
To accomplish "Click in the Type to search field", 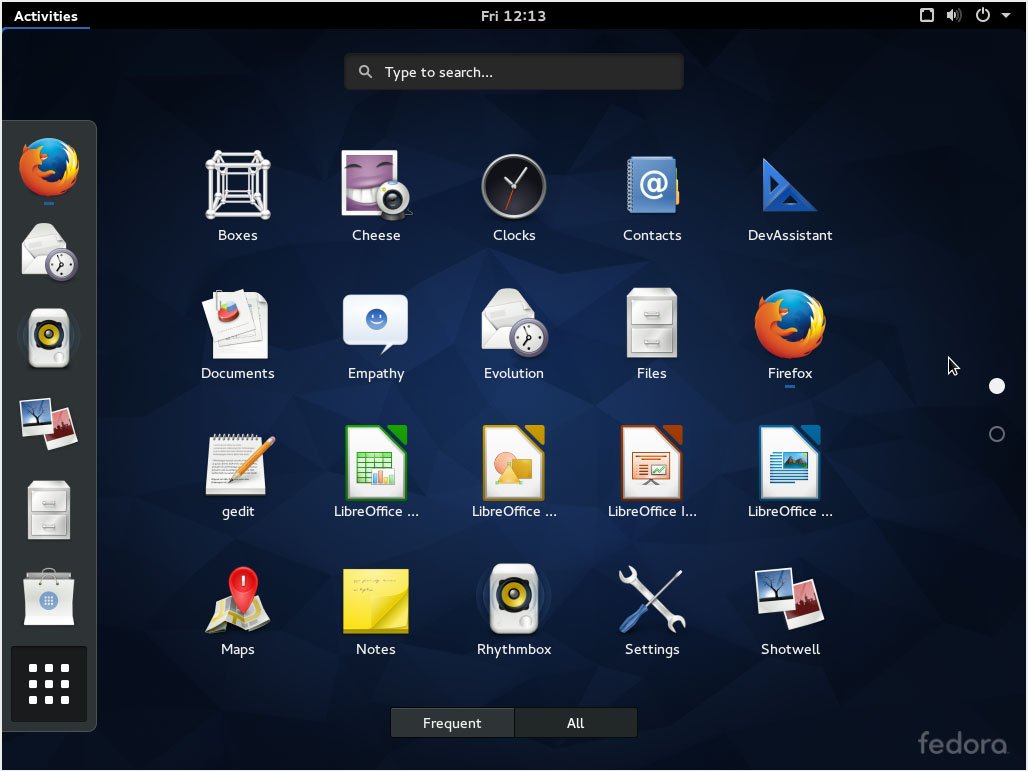I will coord(514,72).
